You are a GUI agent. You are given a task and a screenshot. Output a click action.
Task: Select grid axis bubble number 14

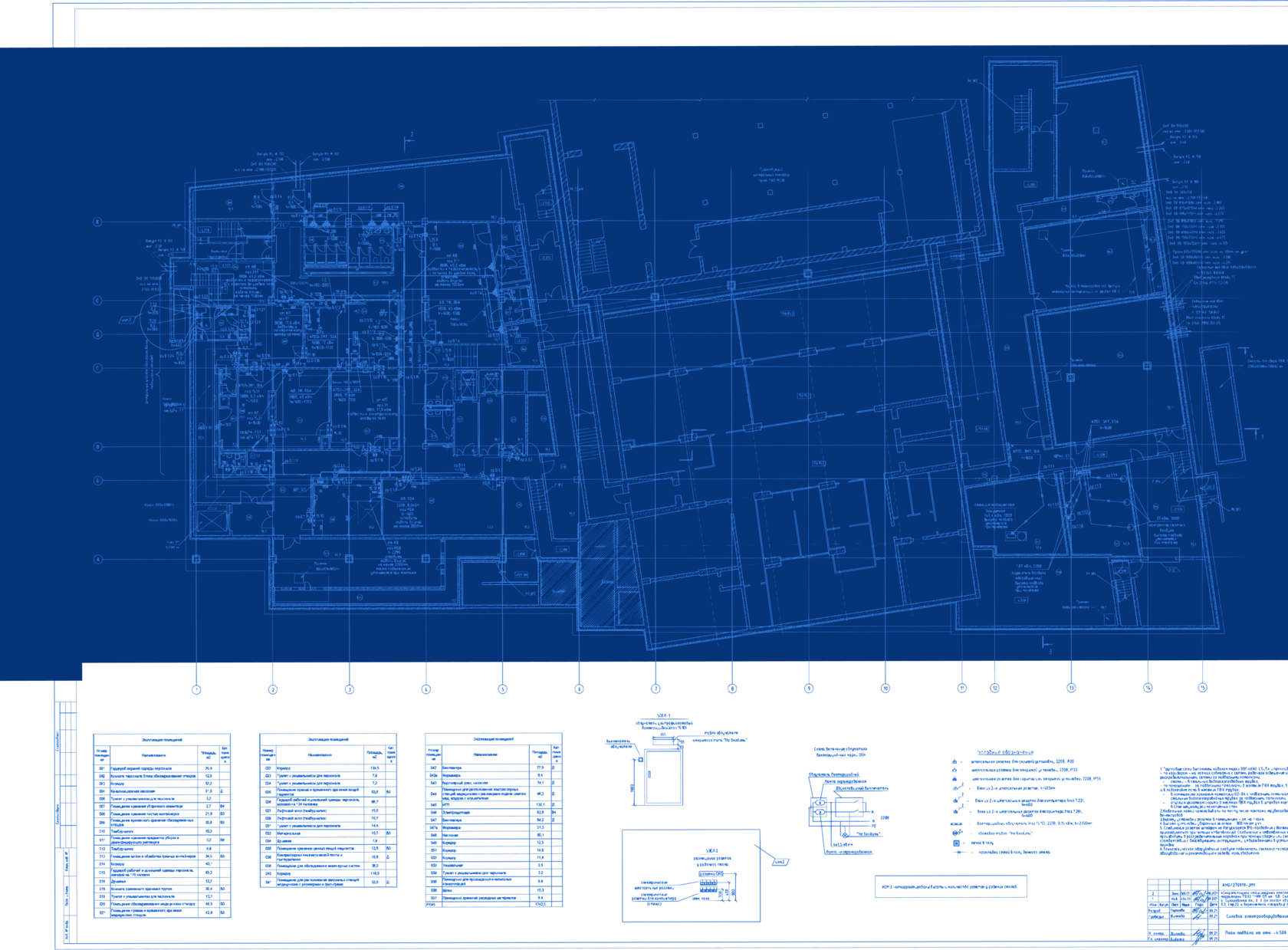1148,688
